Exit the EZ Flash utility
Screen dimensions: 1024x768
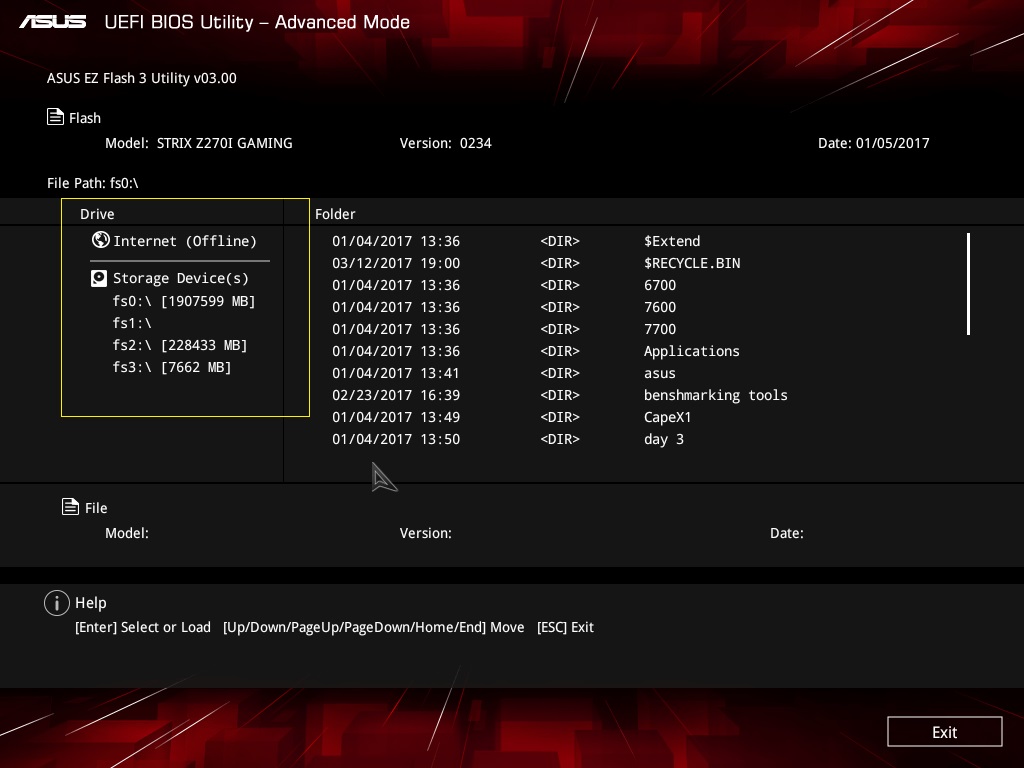tap(944, 732)
